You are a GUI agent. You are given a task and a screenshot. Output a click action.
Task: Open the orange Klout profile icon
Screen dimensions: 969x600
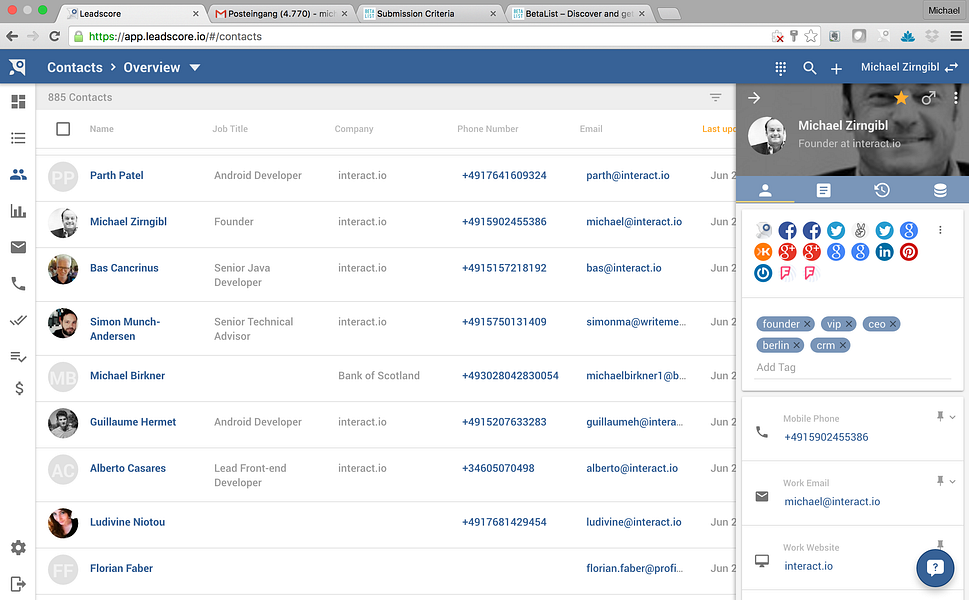pos(763,252)
